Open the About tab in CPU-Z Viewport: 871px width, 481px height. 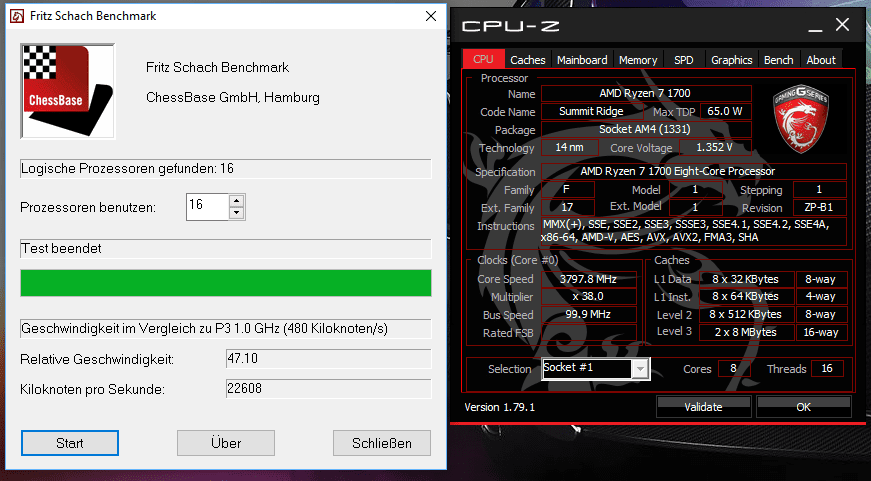(820, 60)
